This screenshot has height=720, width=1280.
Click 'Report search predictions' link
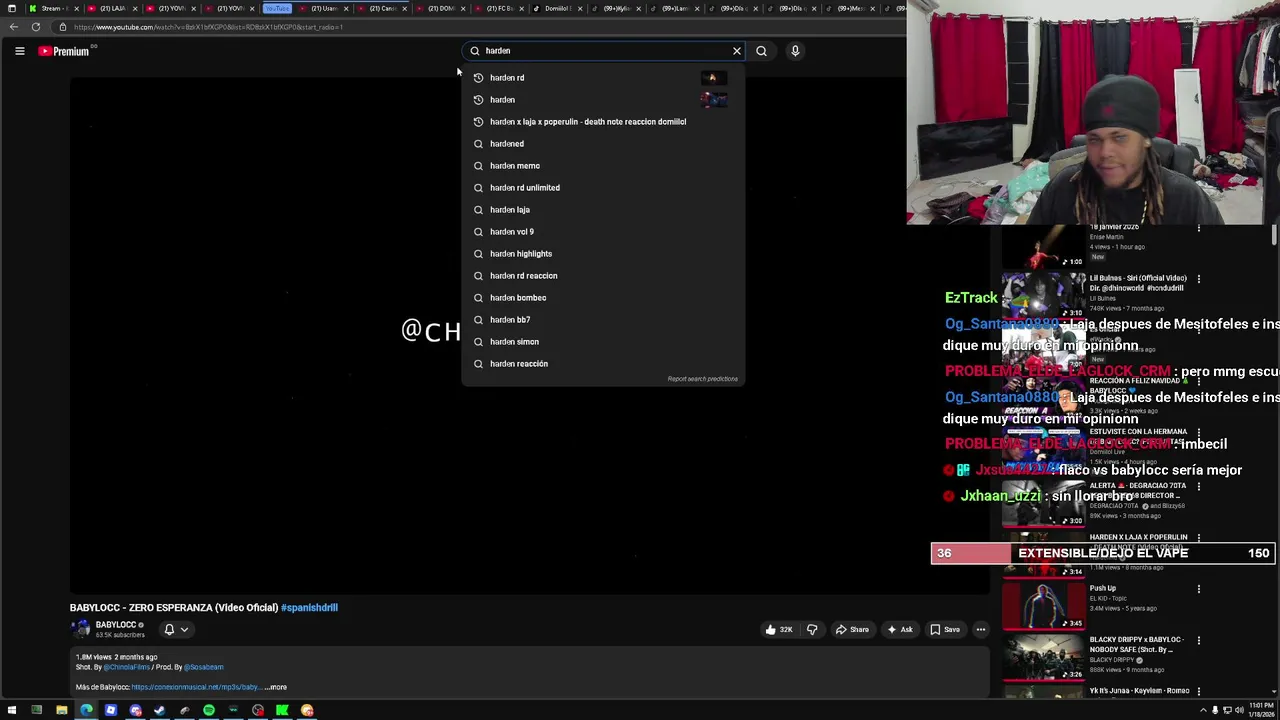tap(702, 379)
